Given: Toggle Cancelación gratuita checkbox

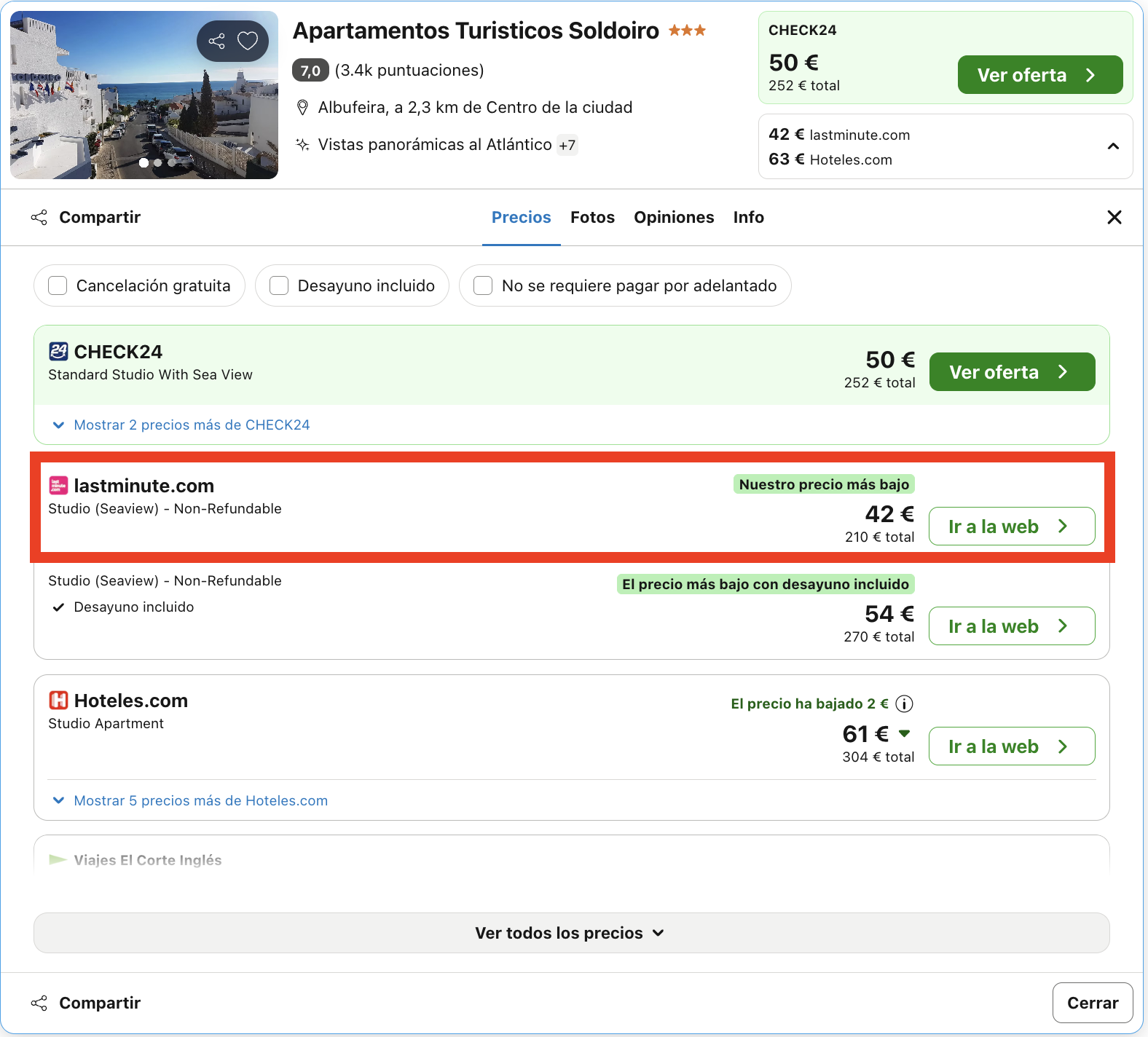Looking at the screenshot, I should coord(58,285).
